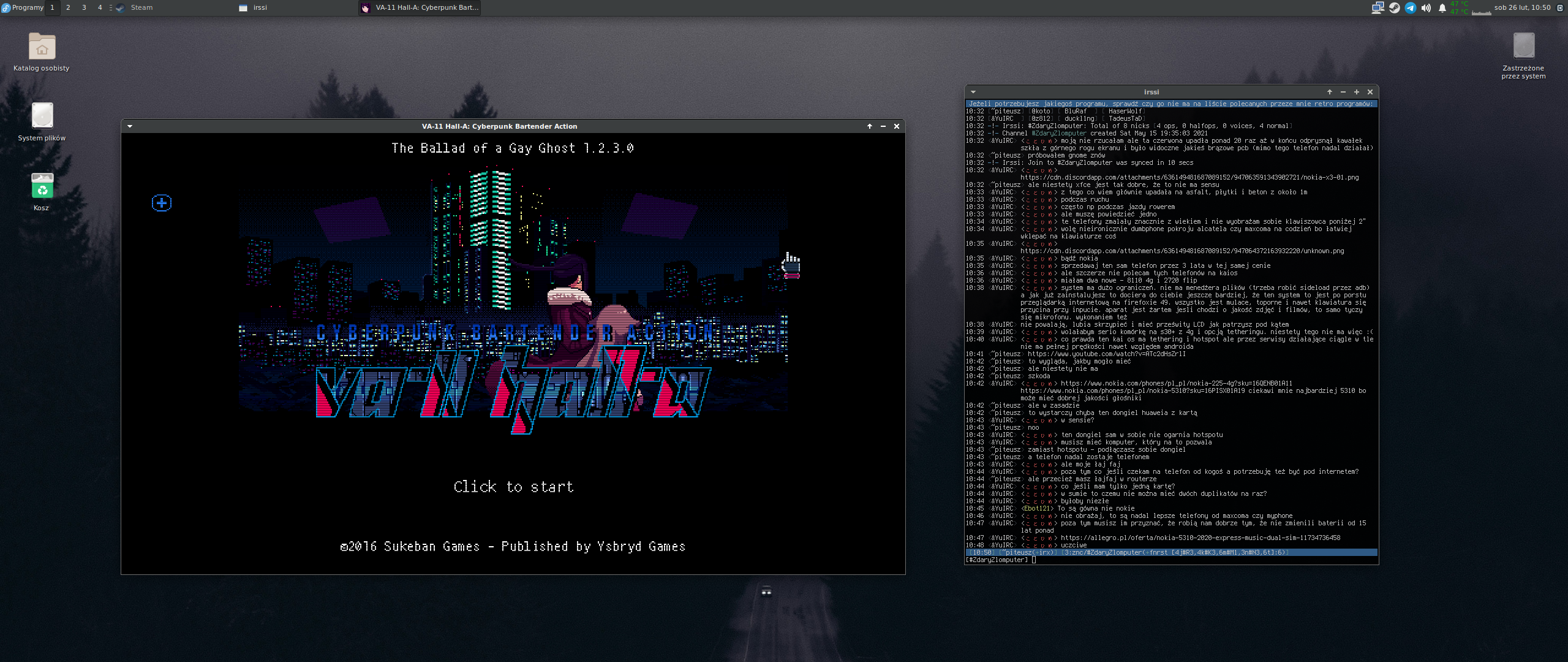Click the Steam tray icon
Viewport: 1568px width, 662px height.
(x=1394, y=7)
